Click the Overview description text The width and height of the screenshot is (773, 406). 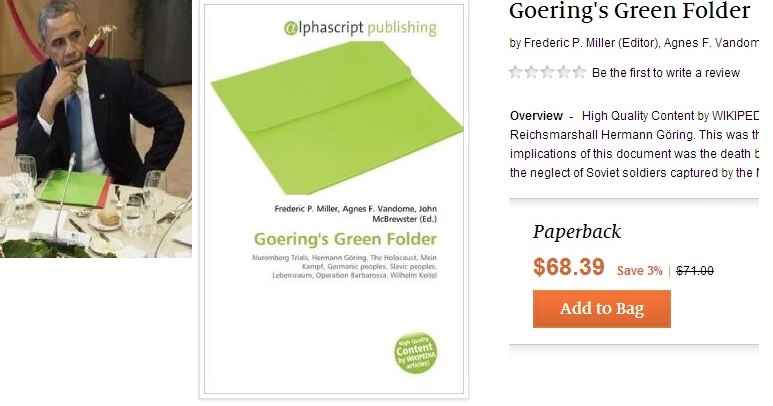[634, 144]
